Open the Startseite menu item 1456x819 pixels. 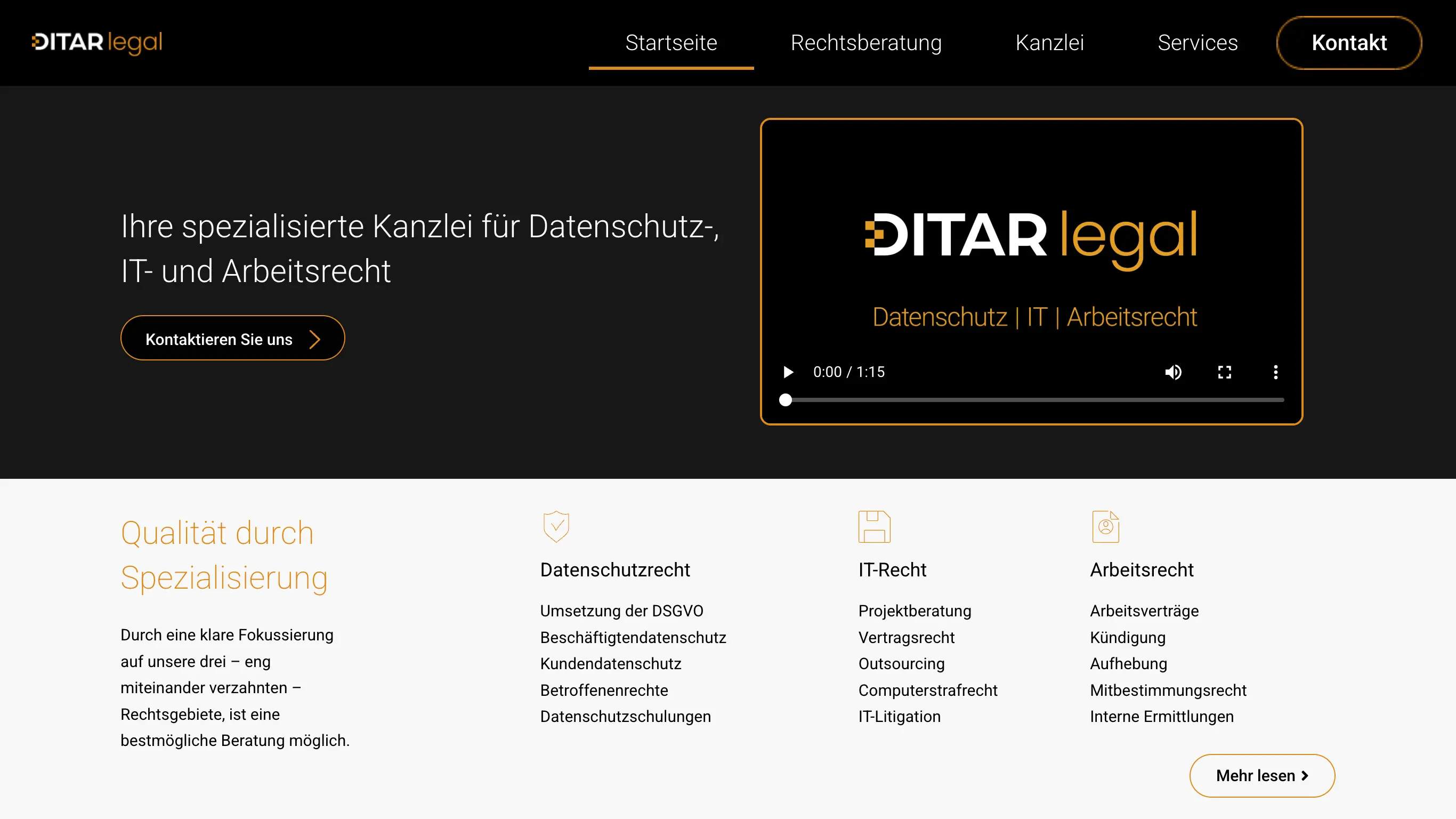671,43
